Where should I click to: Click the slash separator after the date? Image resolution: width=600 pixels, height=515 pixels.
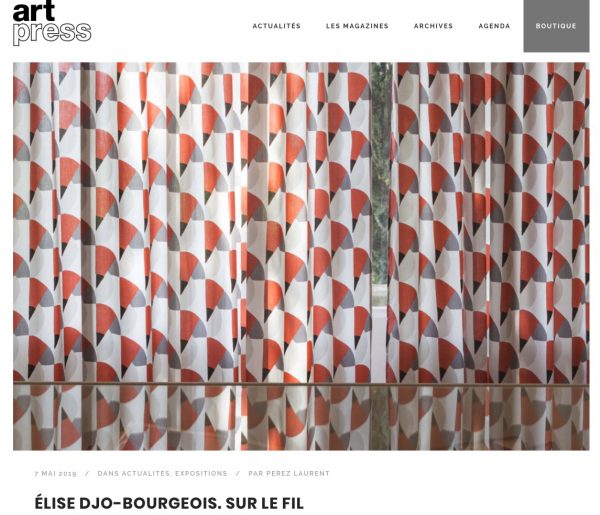87,473
